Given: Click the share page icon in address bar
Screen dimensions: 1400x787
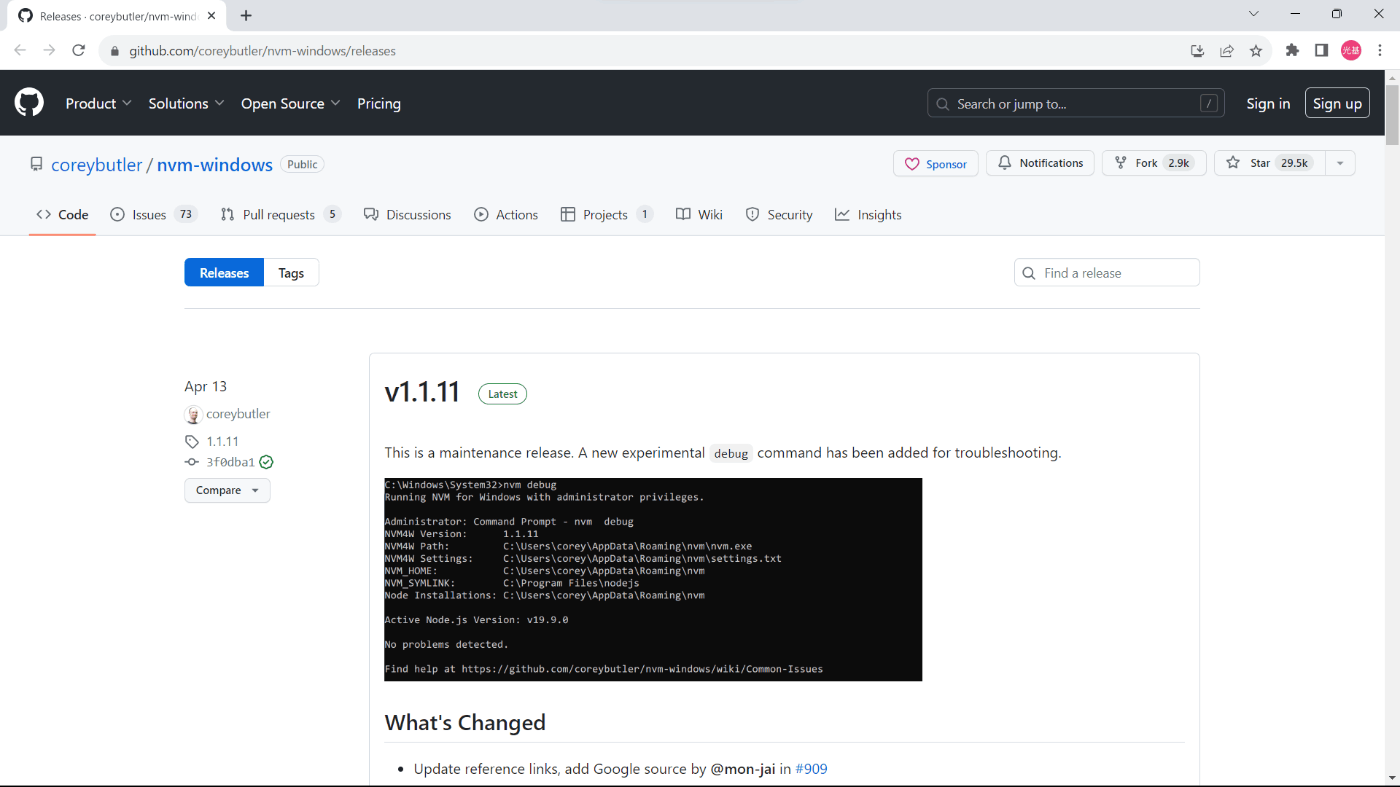Looking at the screenshot, I should click(x=1226, y=51).
